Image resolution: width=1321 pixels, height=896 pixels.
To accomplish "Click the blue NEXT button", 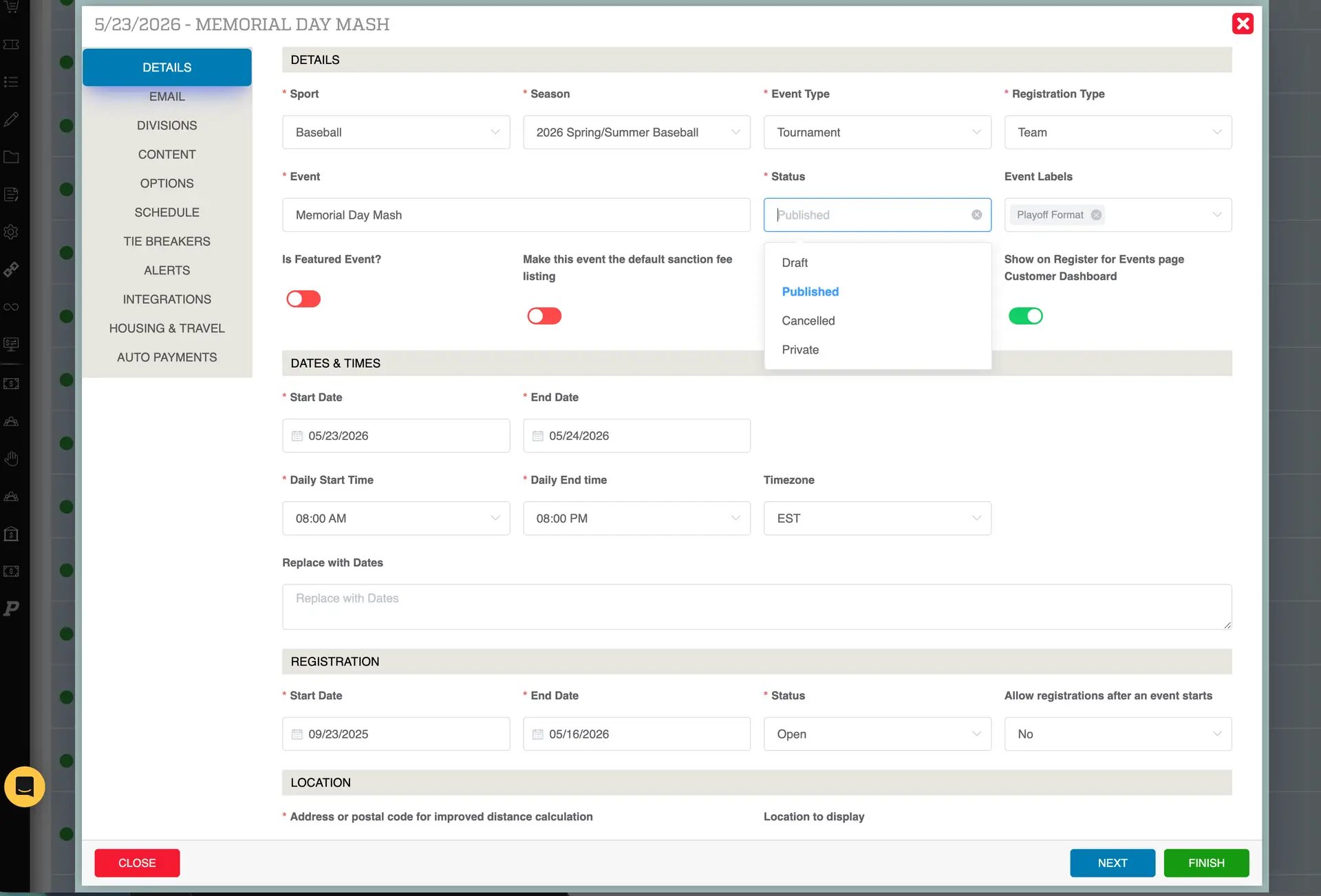I will (1113, 863).
